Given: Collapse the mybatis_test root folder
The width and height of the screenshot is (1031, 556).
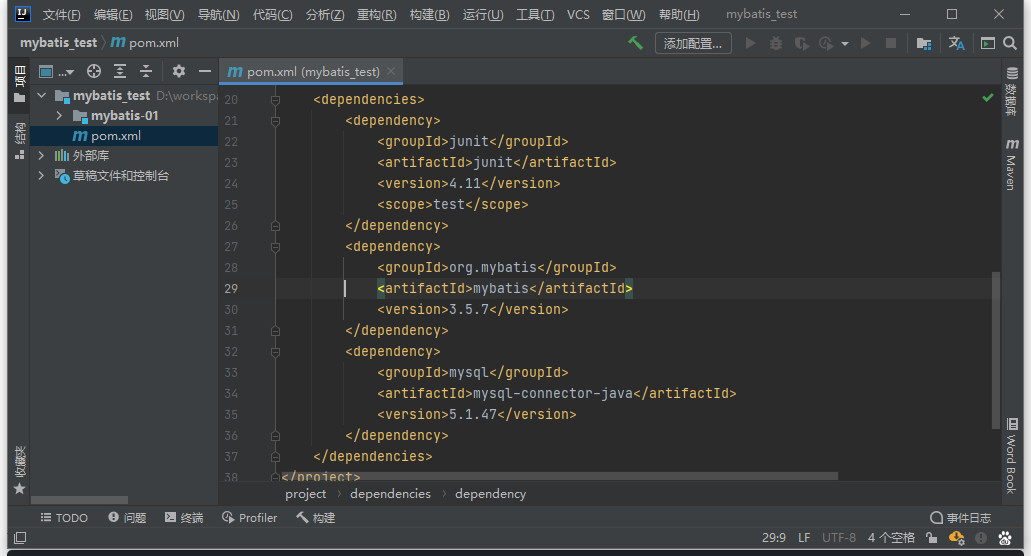Looking at the screenshot, I should 41,96.
